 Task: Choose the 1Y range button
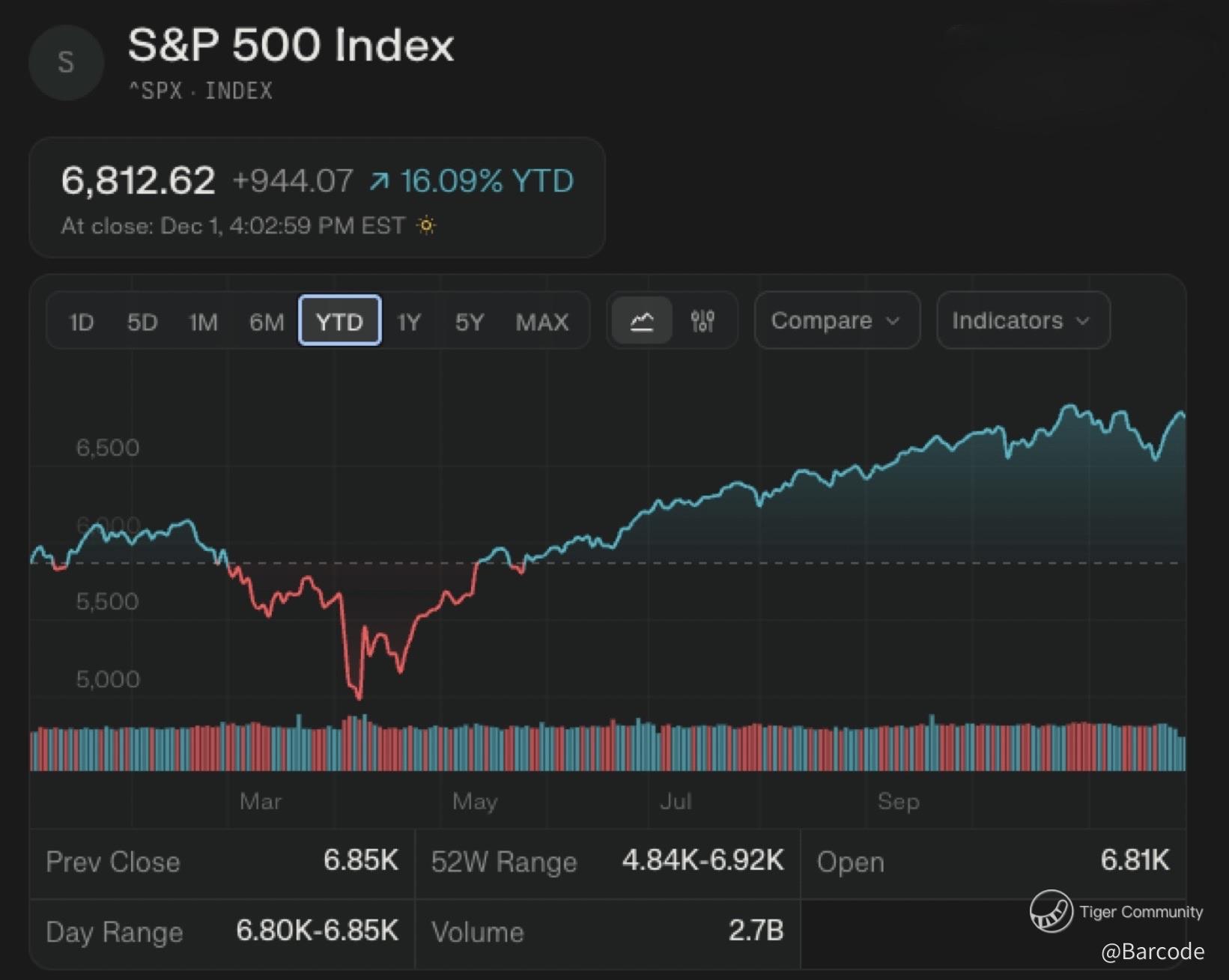point(409,322)
